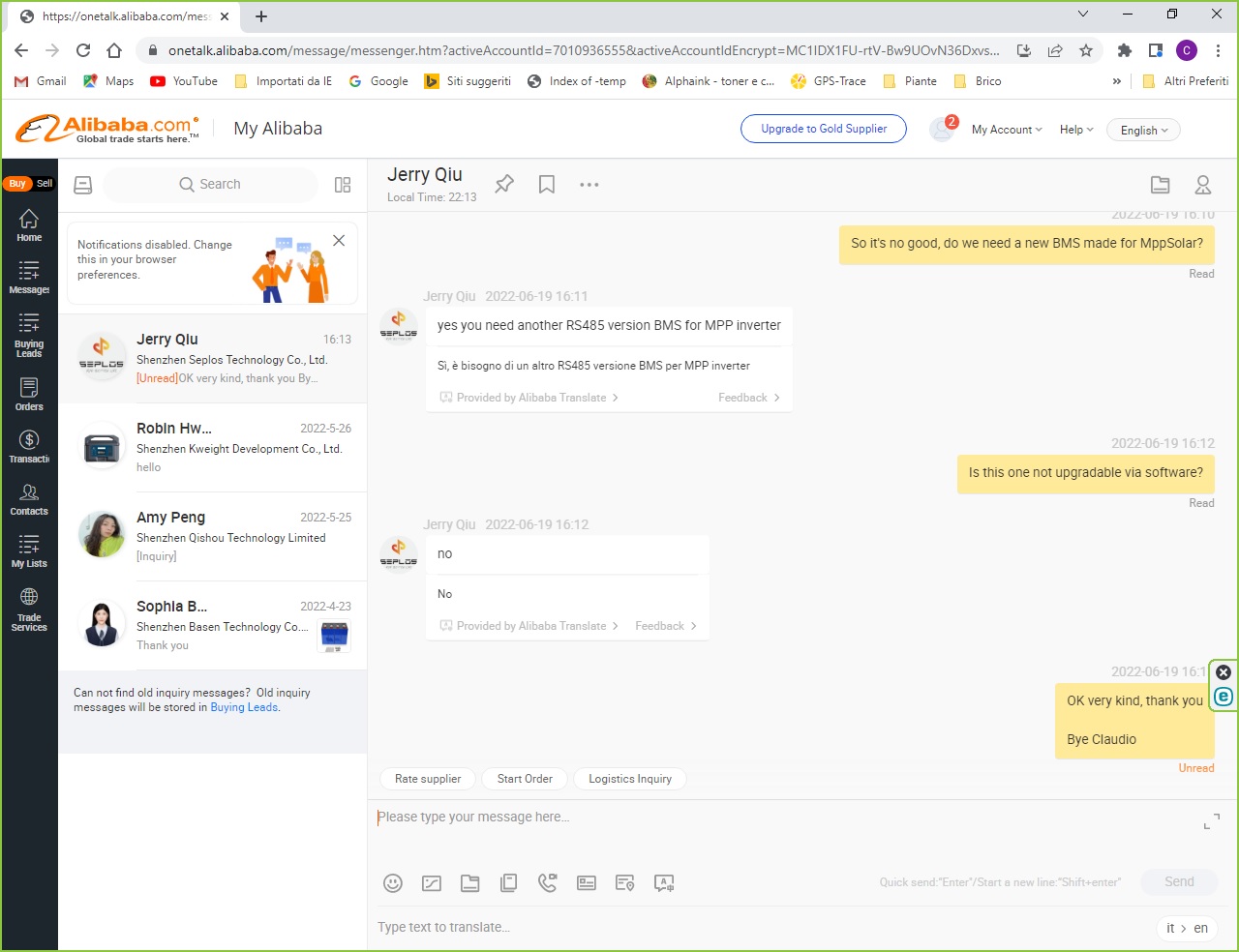This screenshot has width=1239, height=952.
Task: Expand the message input box
Action: tap(1211, 822)
